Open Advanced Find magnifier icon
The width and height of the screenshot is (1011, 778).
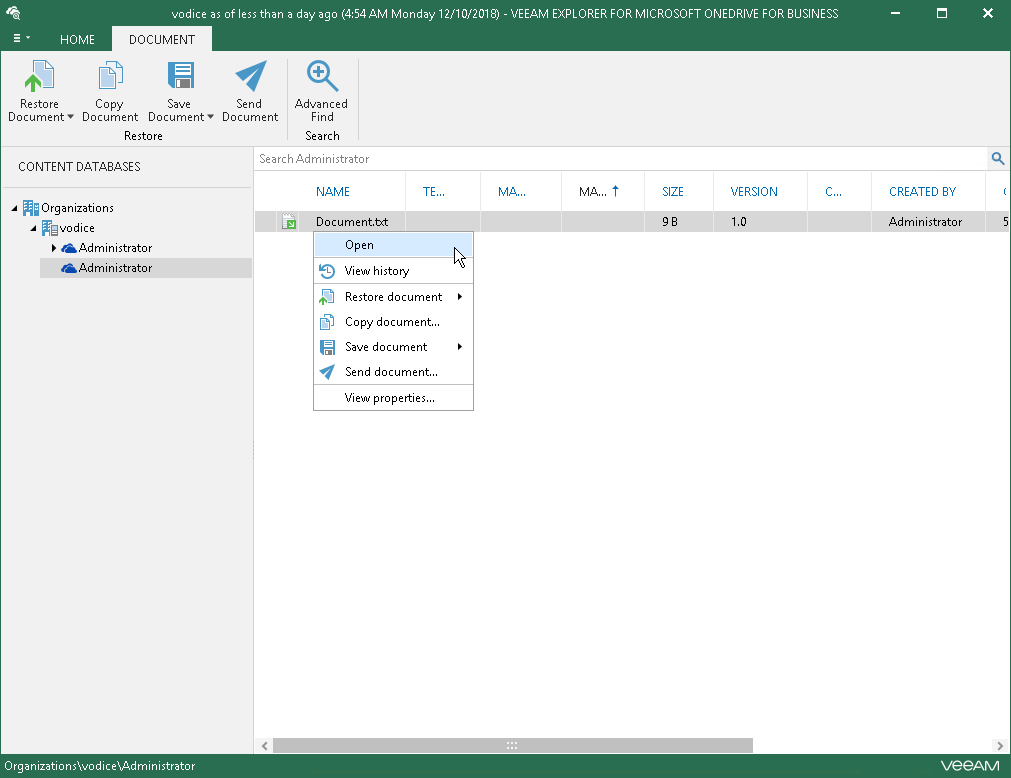[321, 76]
